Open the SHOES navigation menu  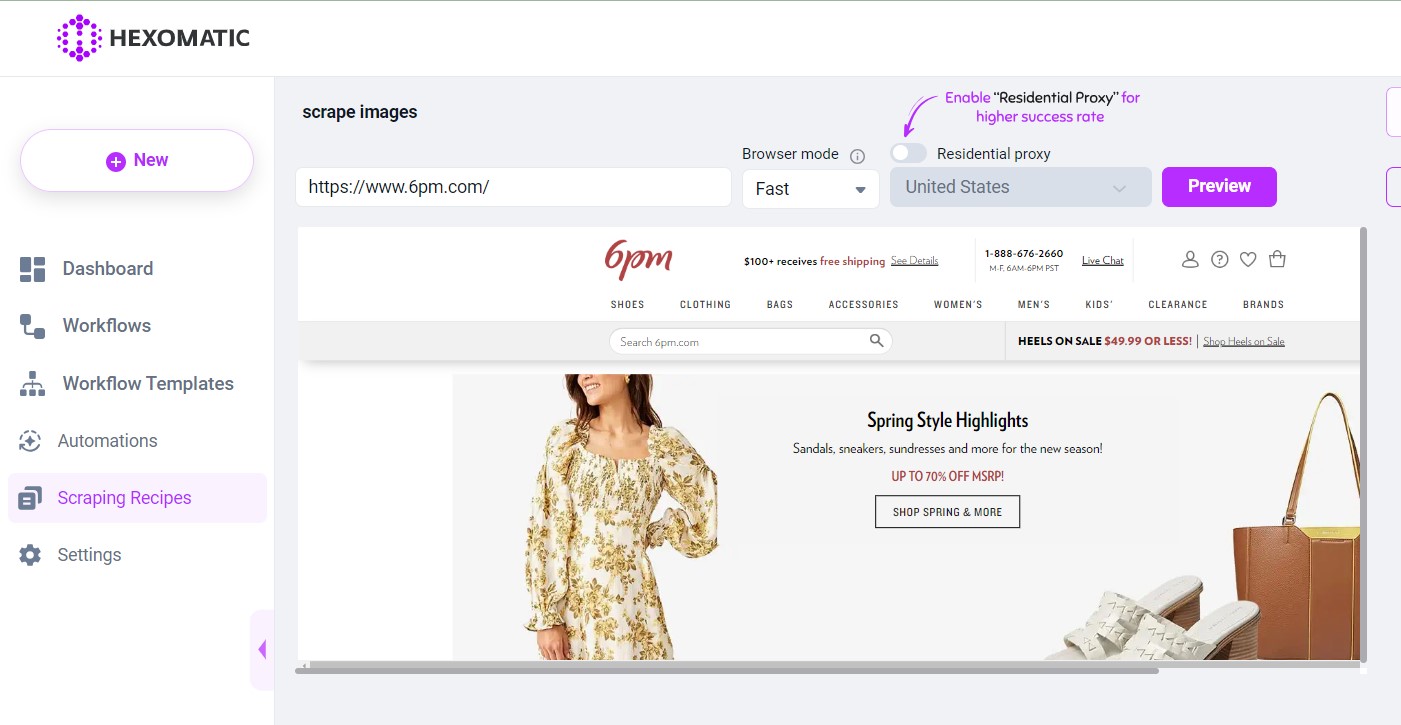[627, 304]
